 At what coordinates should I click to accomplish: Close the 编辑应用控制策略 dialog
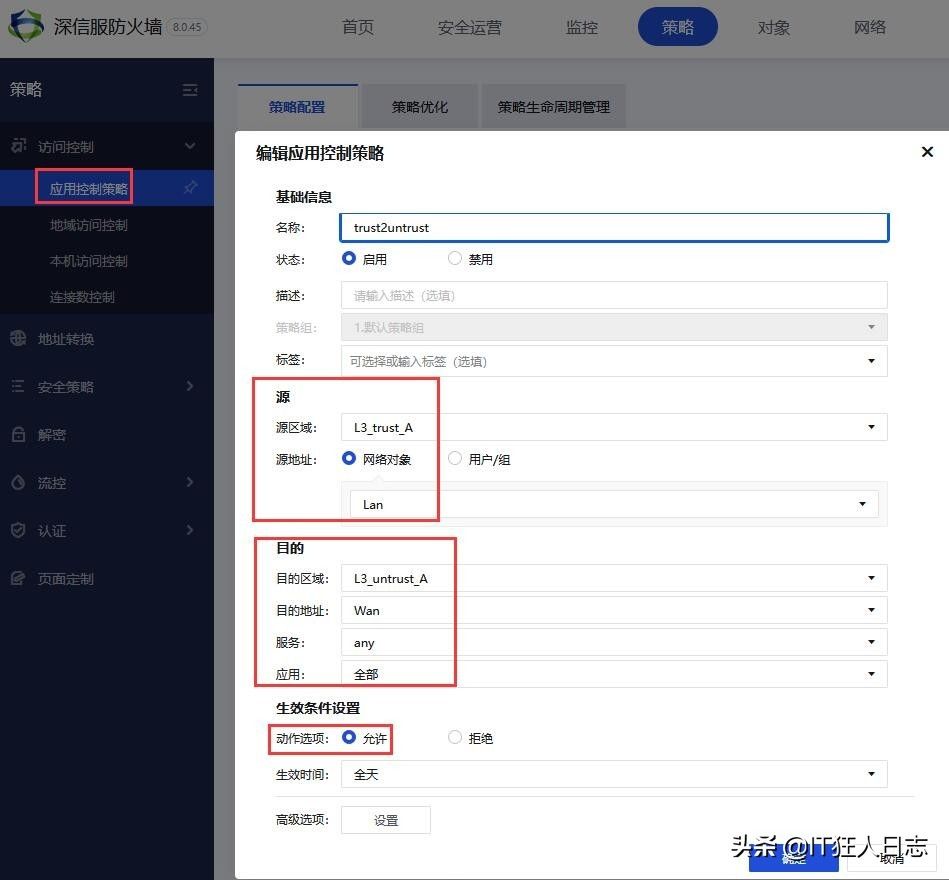coord(927,152)
